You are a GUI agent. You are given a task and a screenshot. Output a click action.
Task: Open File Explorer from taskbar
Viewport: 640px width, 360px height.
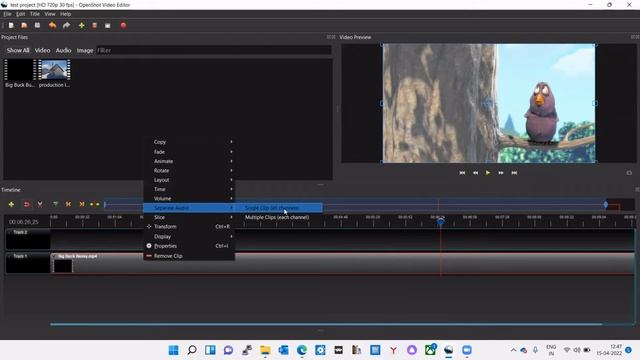click(265, 350)
